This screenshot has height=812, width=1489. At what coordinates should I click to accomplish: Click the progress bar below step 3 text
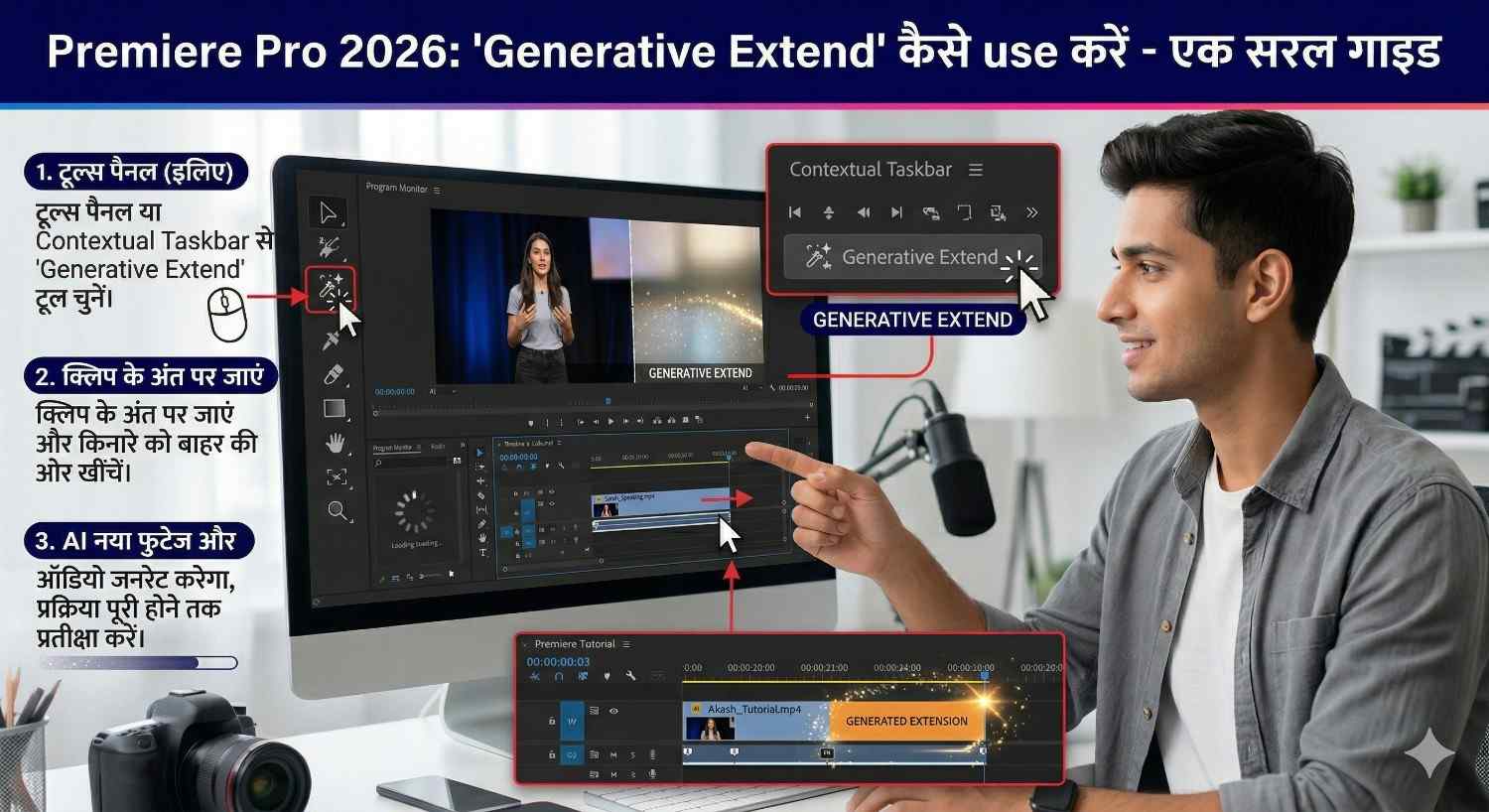point(137,662)
